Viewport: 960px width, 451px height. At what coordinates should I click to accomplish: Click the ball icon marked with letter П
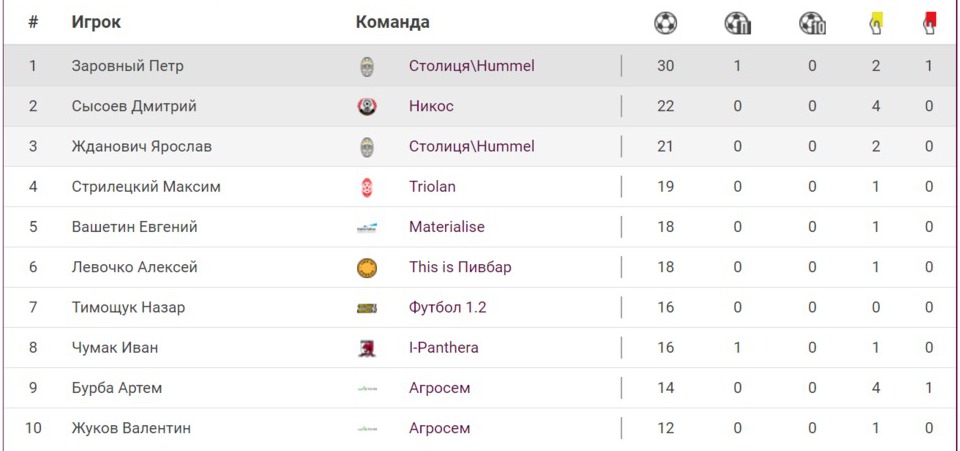point(738,22)
